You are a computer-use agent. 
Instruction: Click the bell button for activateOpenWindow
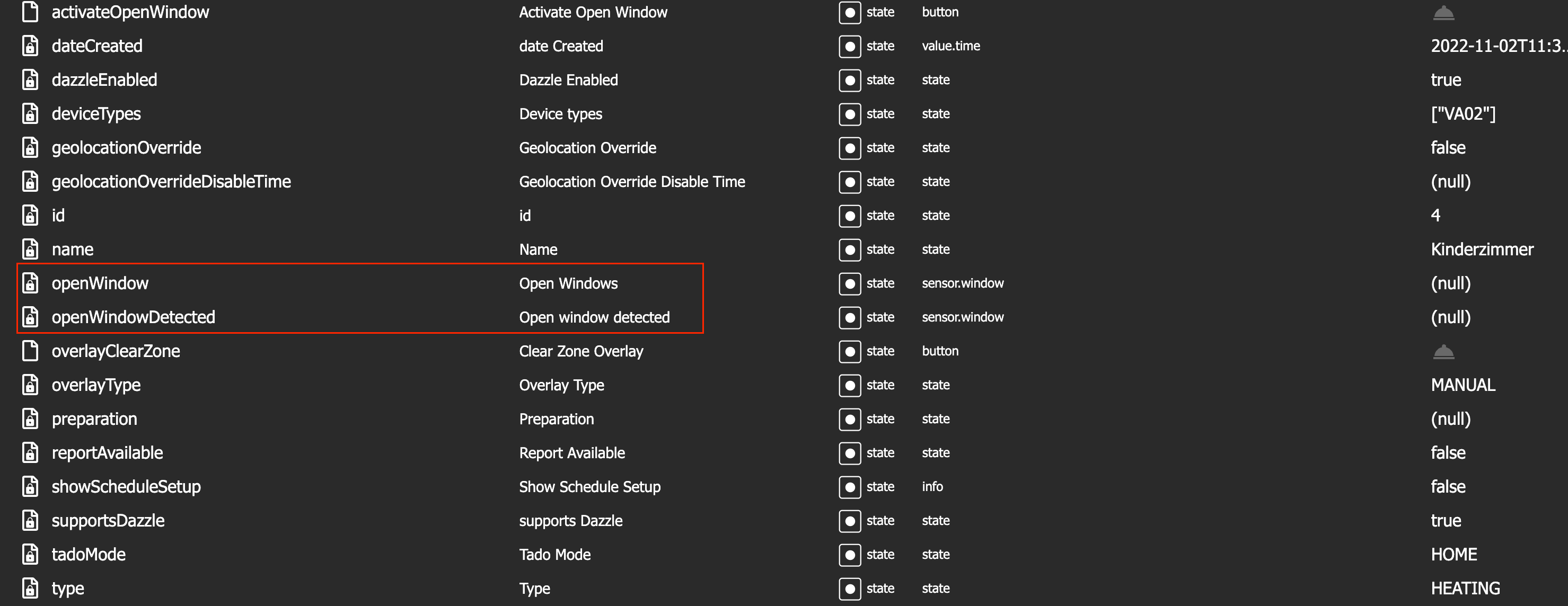tap(1443, 13)
